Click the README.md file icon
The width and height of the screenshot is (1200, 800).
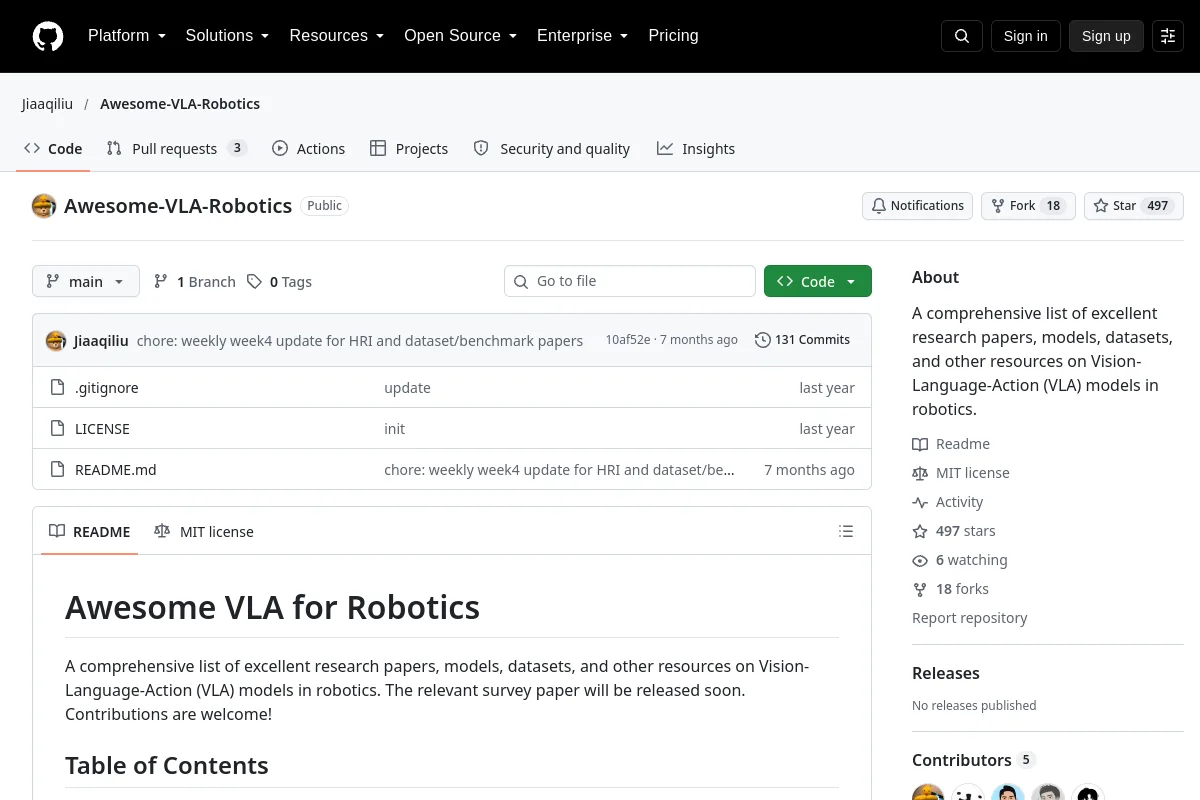coord(57,469)
